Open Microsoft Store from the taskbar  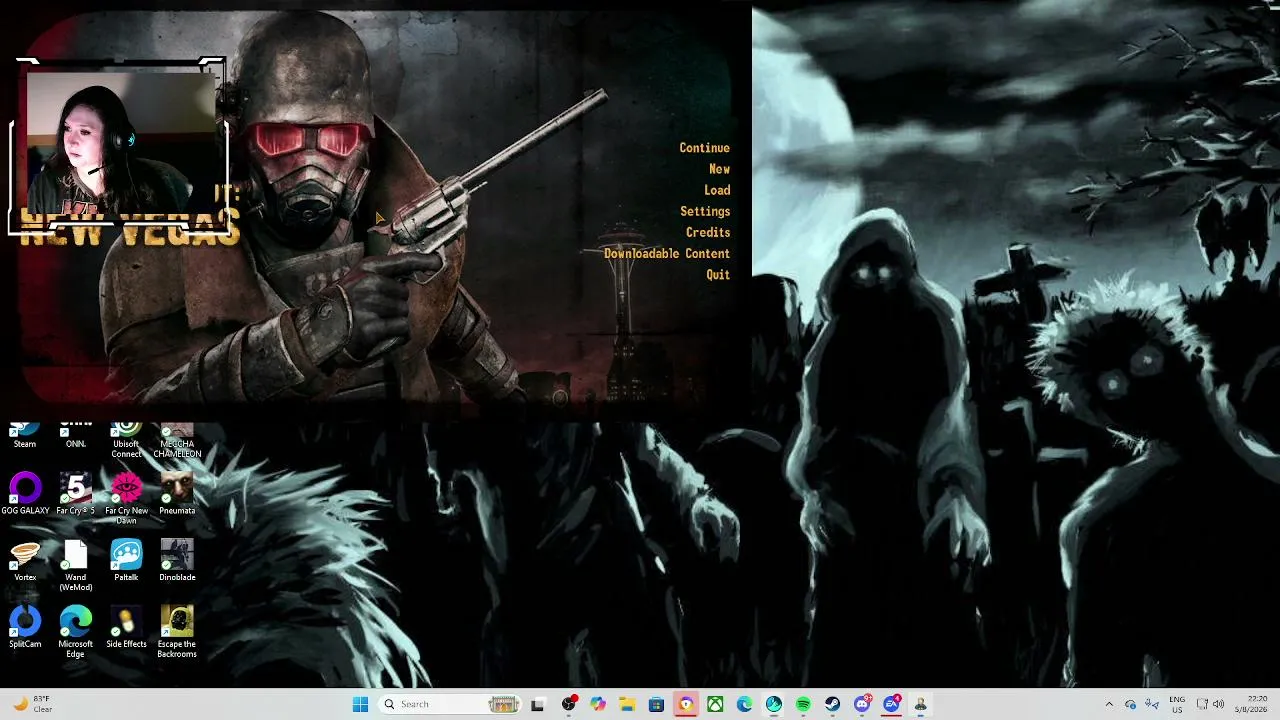tap(656, 704)
